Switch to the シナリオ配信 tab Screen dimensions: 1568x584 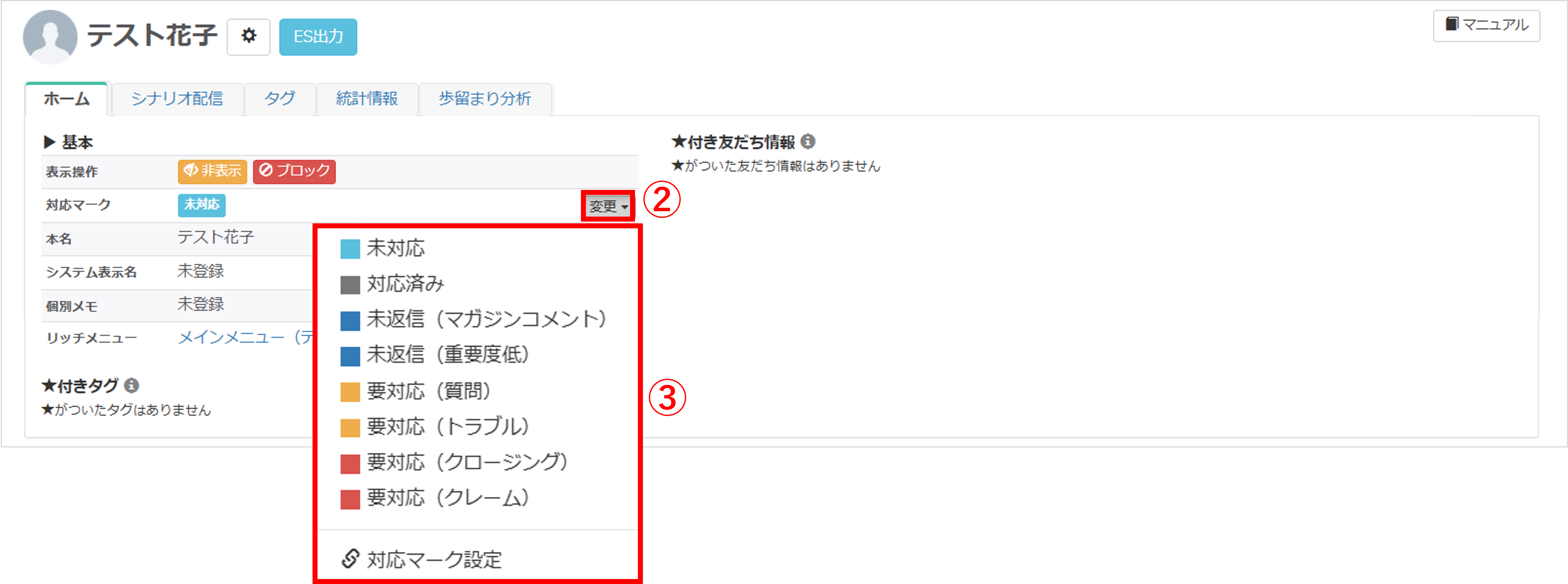pyautogui.click(x=177, y=99)
